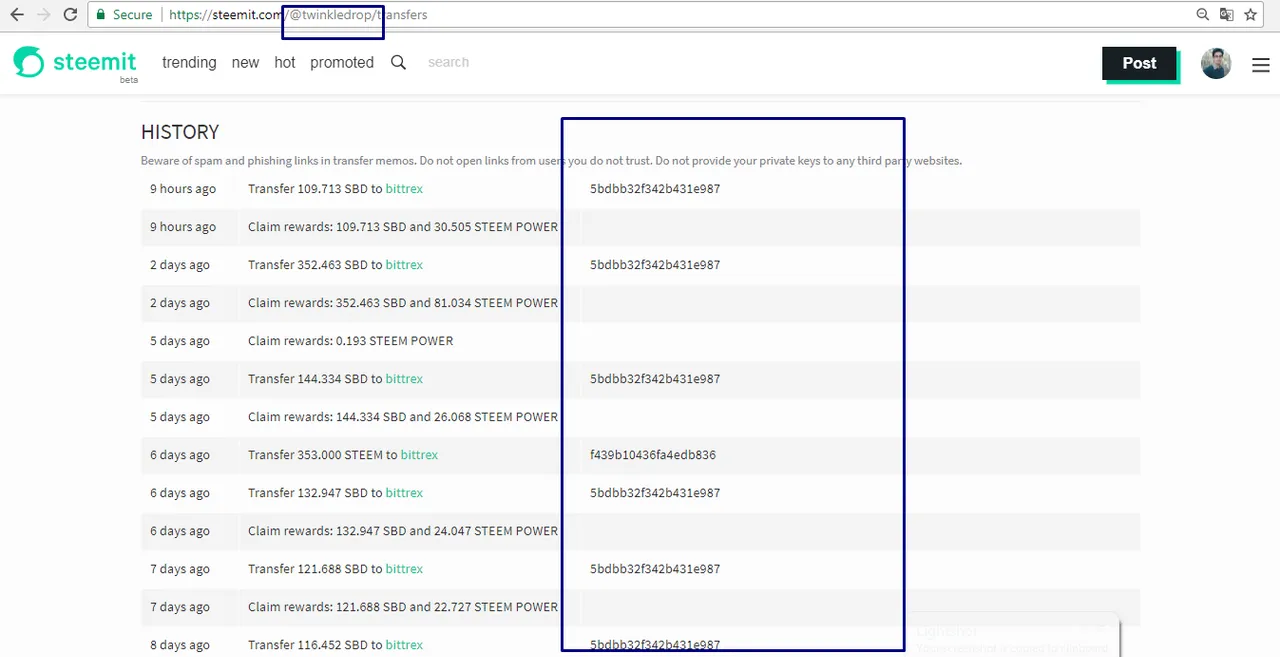Open the promoted posts section
The height and width of the screenshot is (657, 1280).
click(x=341, y=62)
